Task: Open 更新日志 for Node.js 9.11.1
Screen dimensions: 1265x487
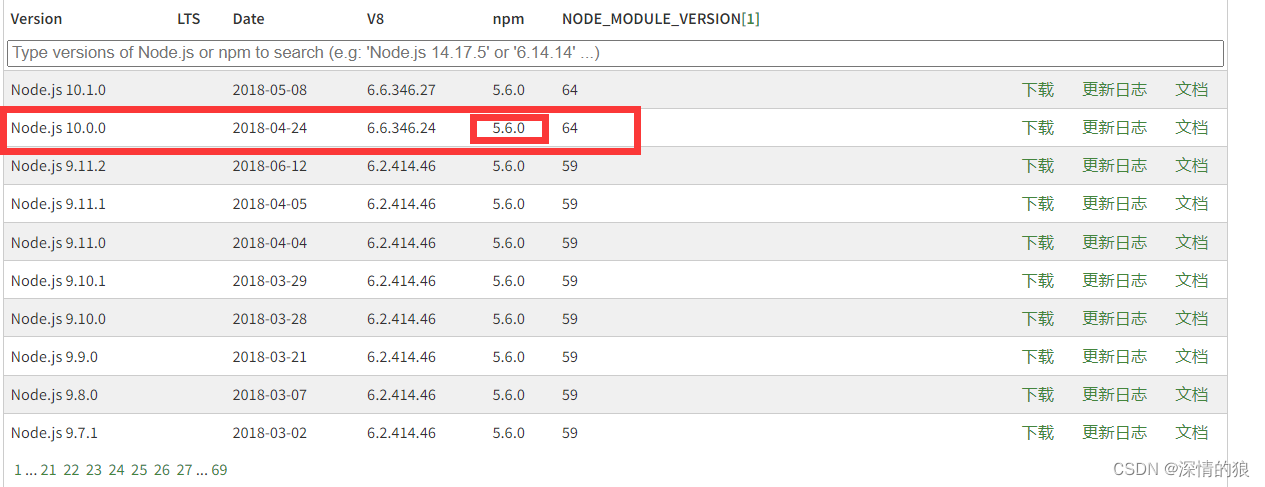Action: click(x=1114, y=204)
